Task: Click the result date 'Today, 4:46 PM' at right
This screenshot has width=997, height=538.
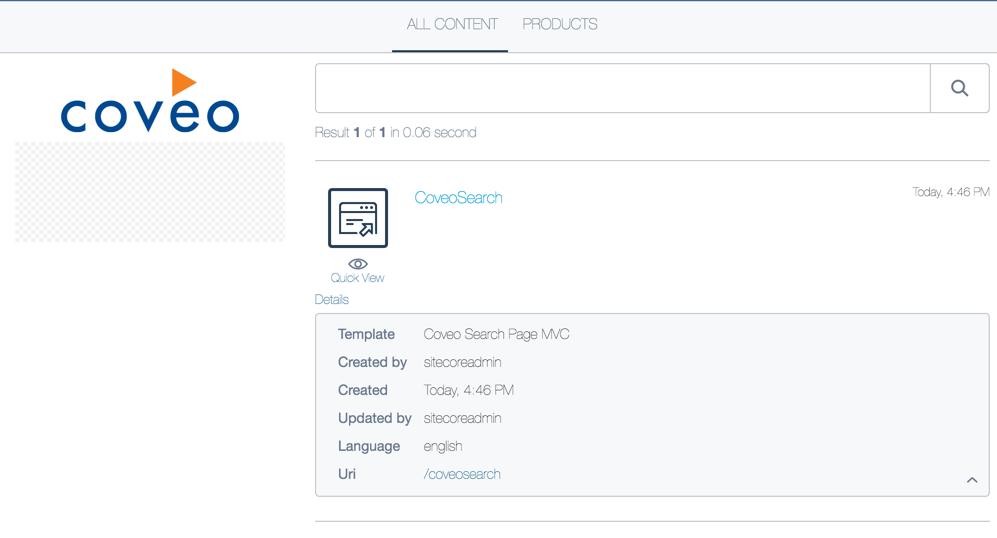Action: [951, 192]
